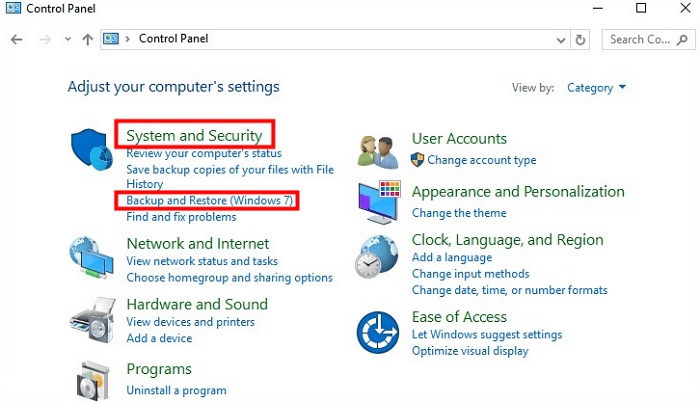Expand recent locations arrow near Back

click(68, 39)
